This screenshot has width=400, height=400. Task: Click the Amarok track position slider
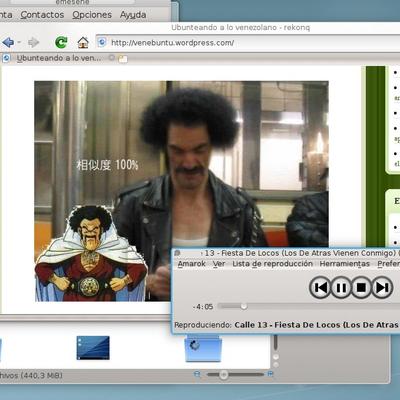click(x=308, y=306)
